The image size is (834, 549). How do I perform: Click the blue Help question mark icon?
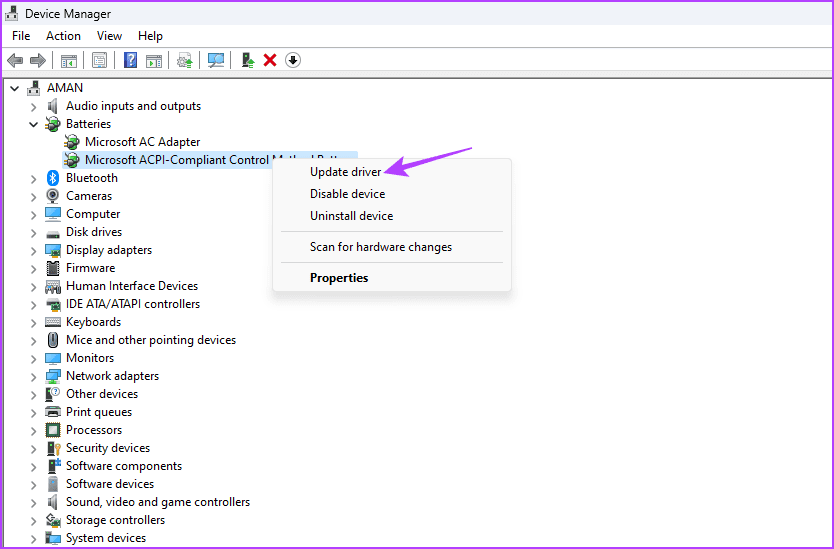tap(130, 60)
